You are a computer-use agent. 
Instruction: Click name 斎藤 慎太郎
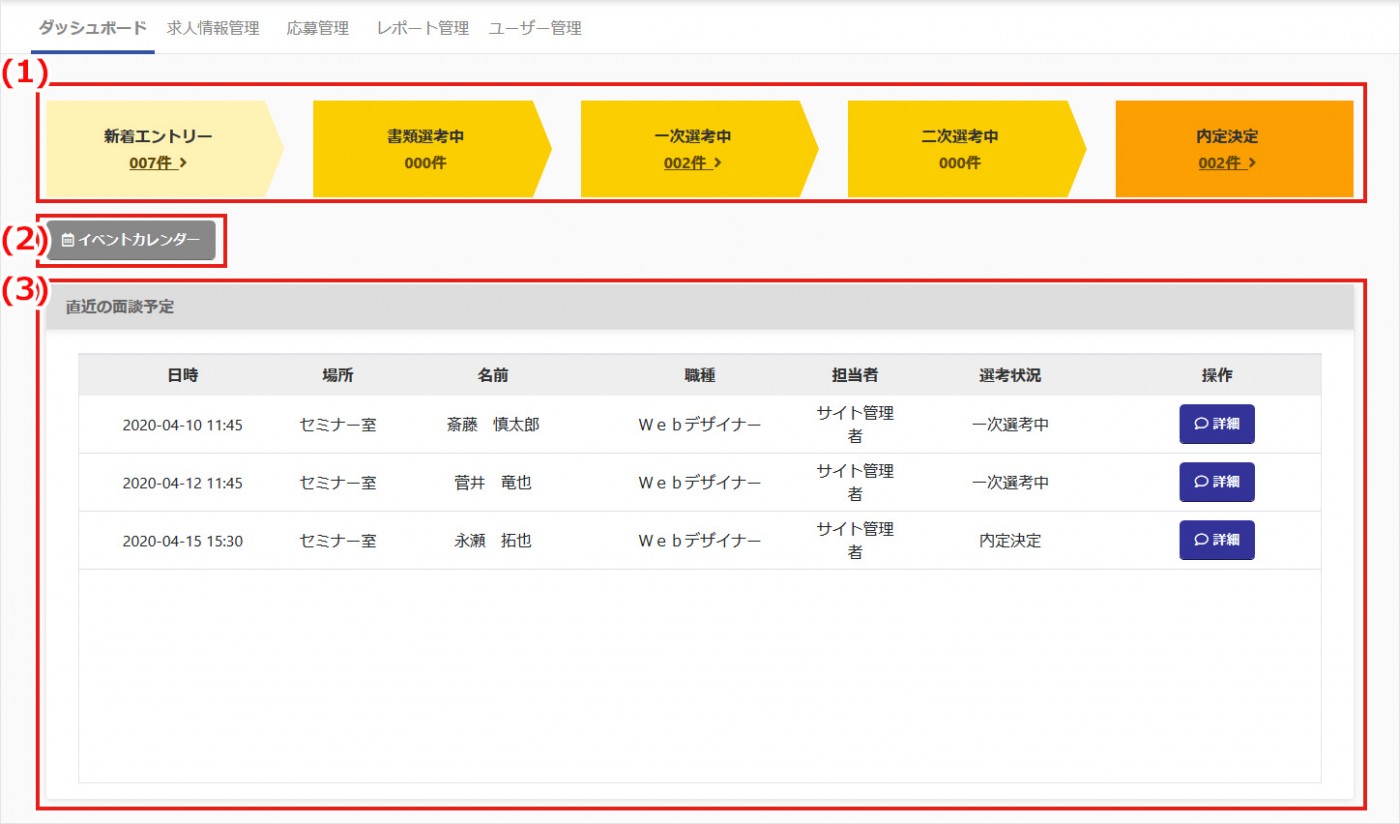pos(492,425)
